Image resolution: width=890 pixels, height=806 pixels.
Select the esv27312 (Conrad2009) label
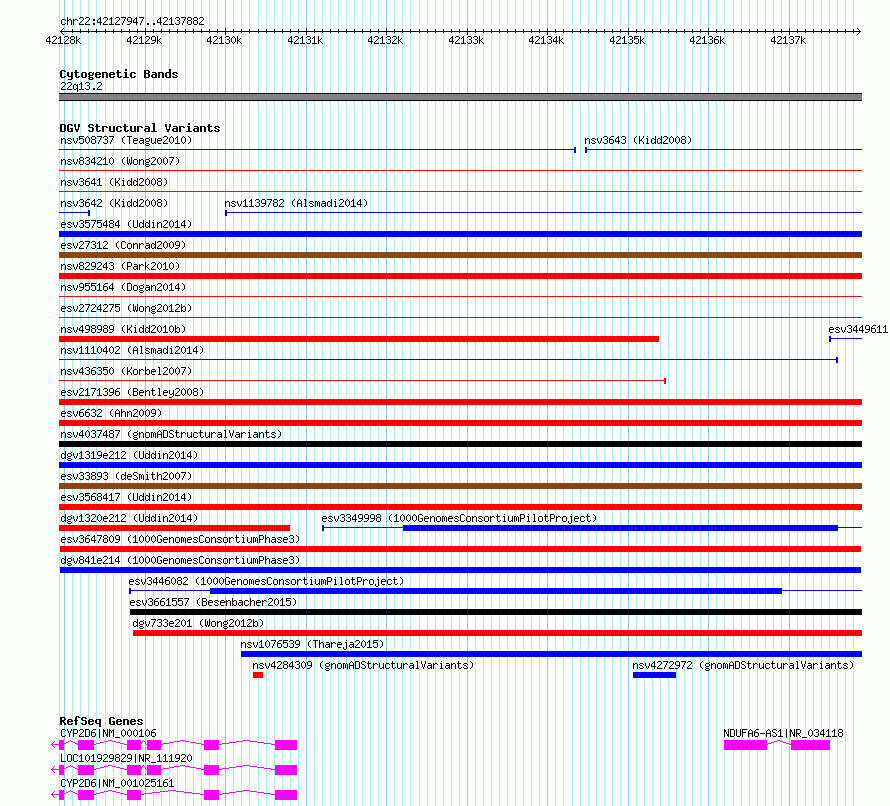click(123, 245)
